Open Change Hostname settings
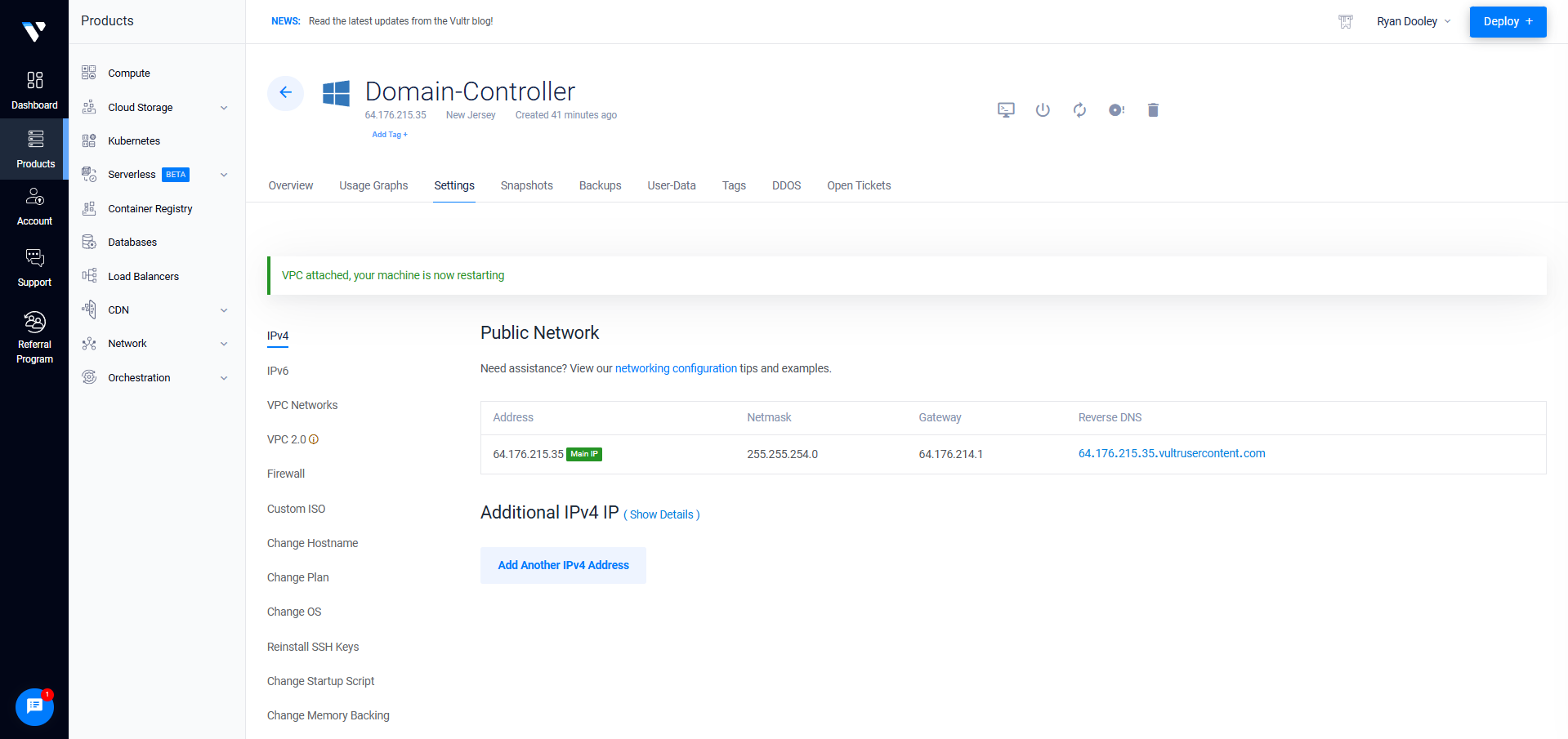The height and width of the screenshot is (739, 1568). coord(312,543)
